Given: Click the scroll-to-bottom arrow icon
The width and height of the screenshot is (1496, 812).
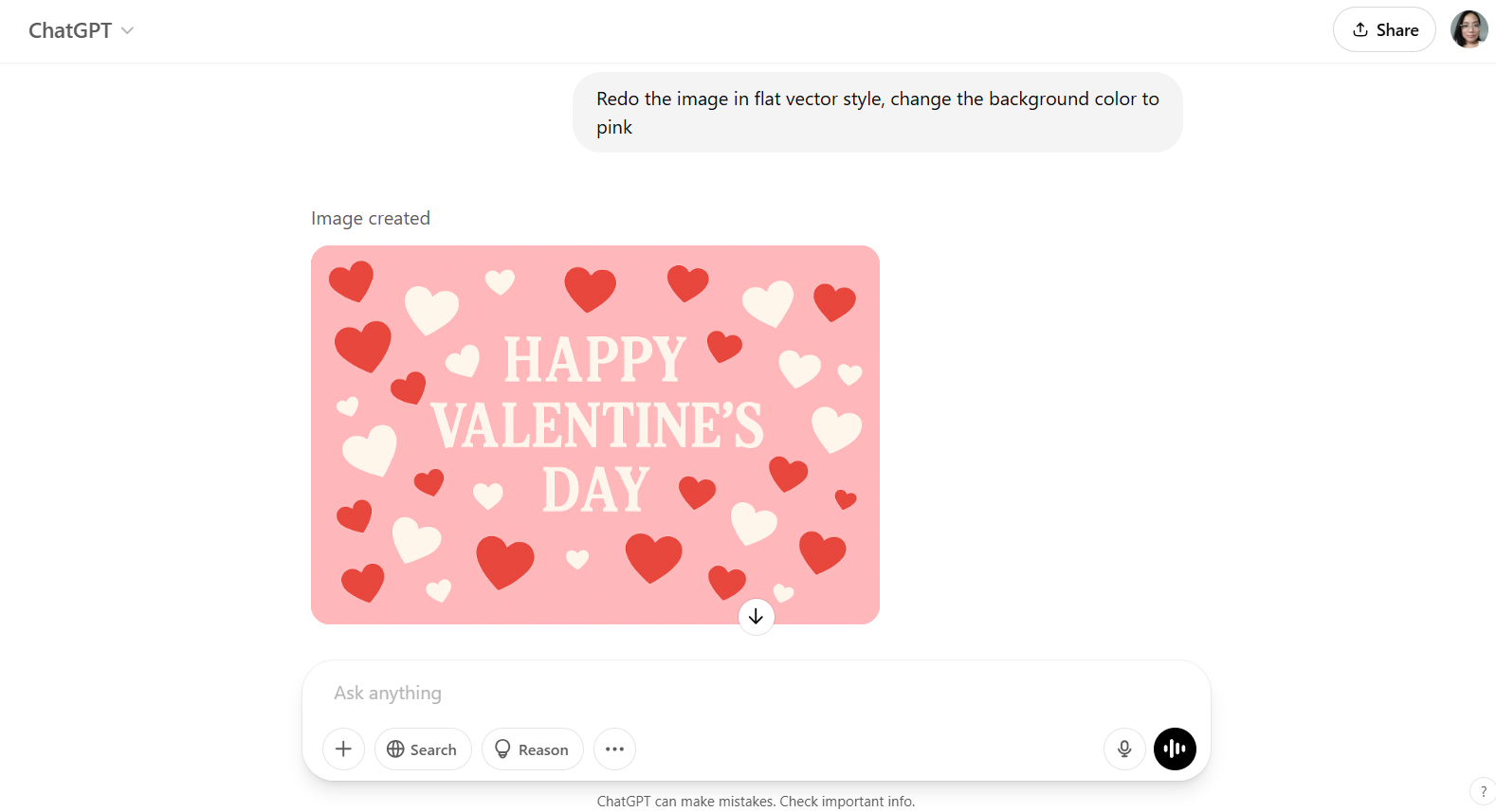Looking at the screenshot, I should (756, 617).
